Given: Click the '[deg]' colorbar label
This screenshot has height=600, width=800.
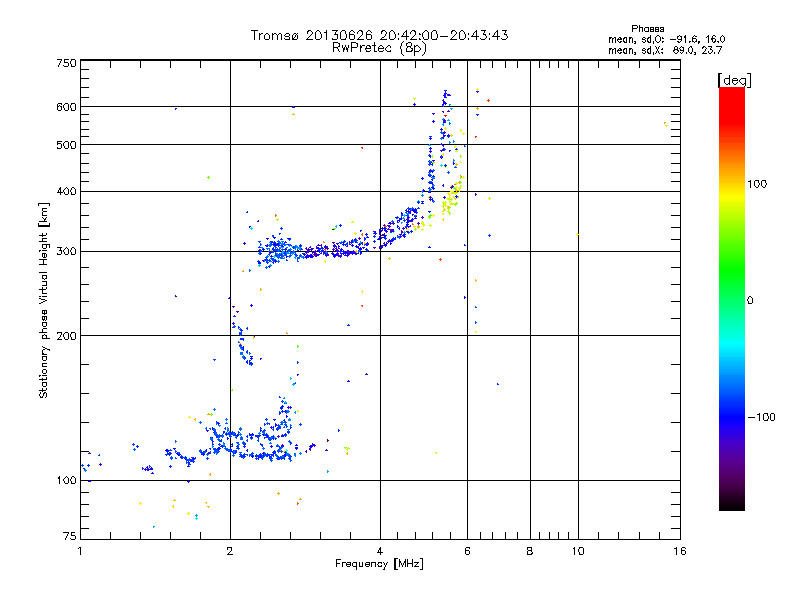Looking at the screenshot, I should point(734,80).
